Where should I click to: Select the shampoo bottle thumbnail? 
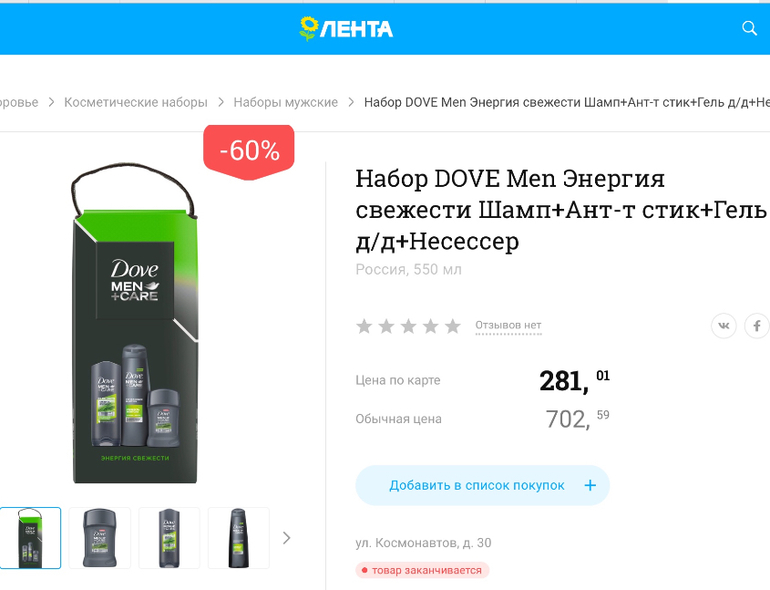tap(239, 538)
